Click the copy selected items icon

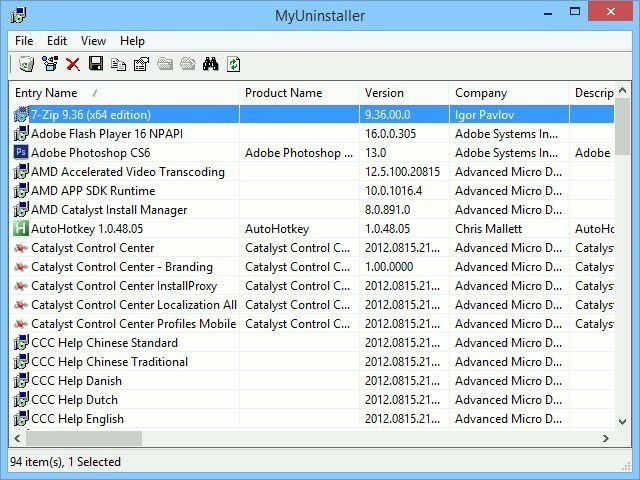tap(118, 64)
